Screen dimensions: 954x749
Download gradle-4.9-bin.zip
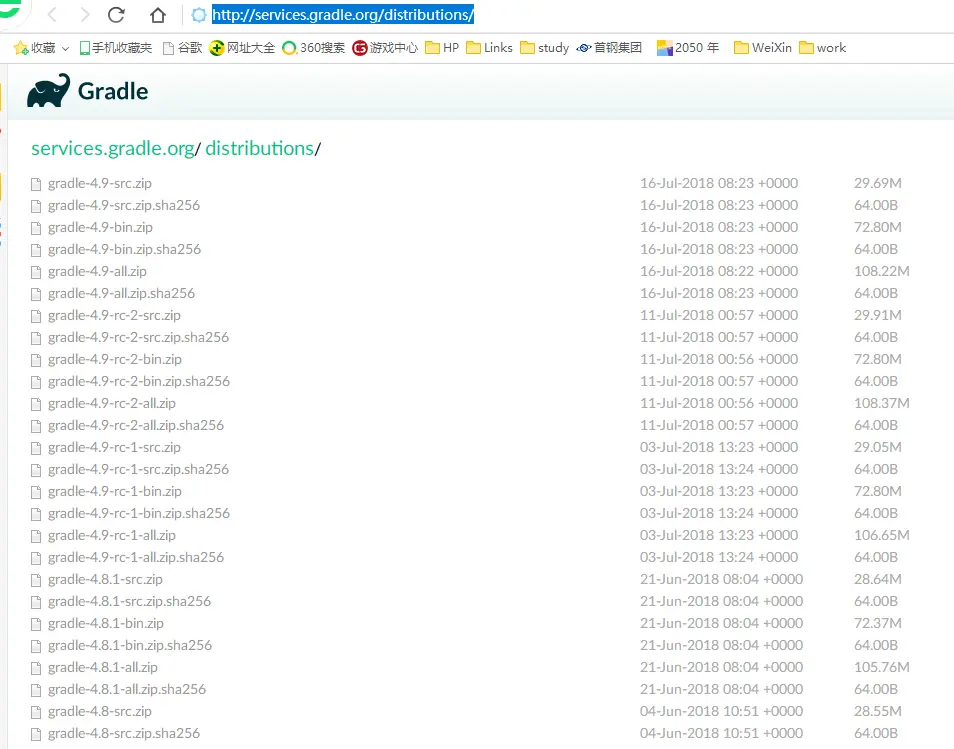pyautogui.click(x=100, y=227)
